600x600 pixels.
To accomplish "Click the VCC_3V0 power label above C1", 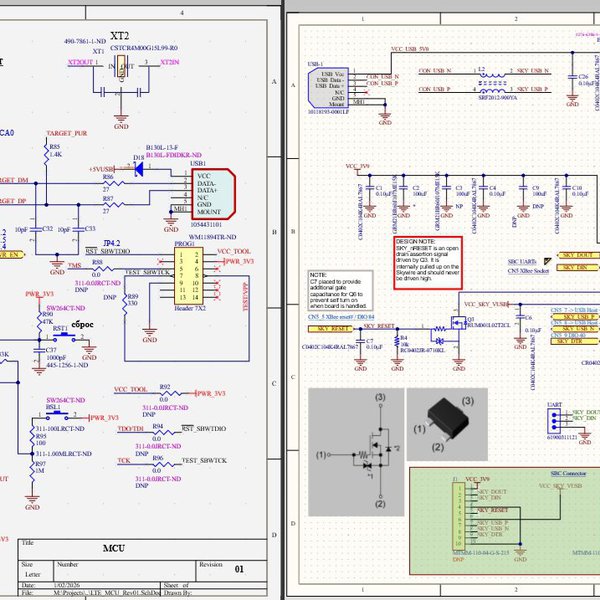I will coord(357,166).
